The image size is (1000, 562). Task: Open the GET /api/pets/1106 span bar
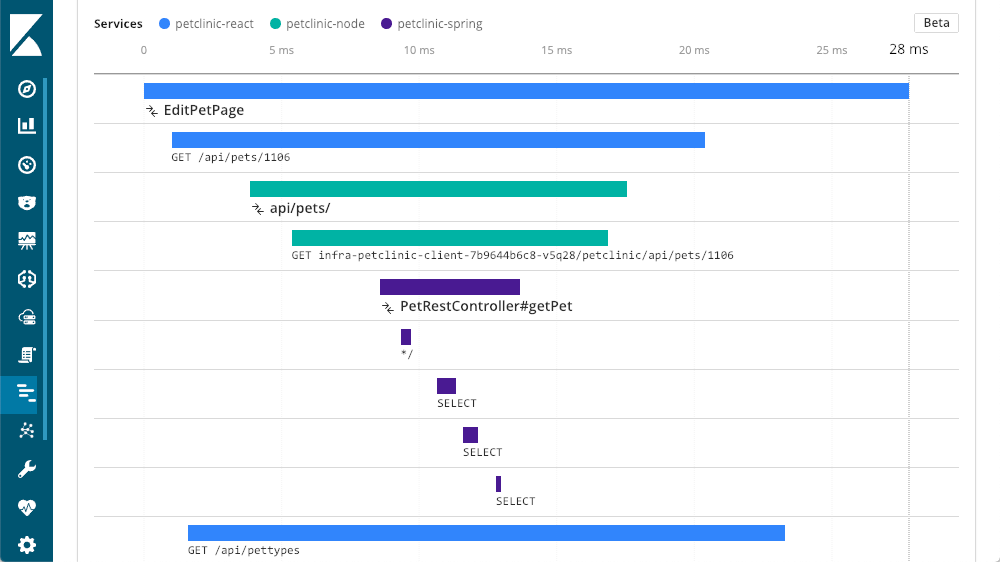(x=438, y=140)
